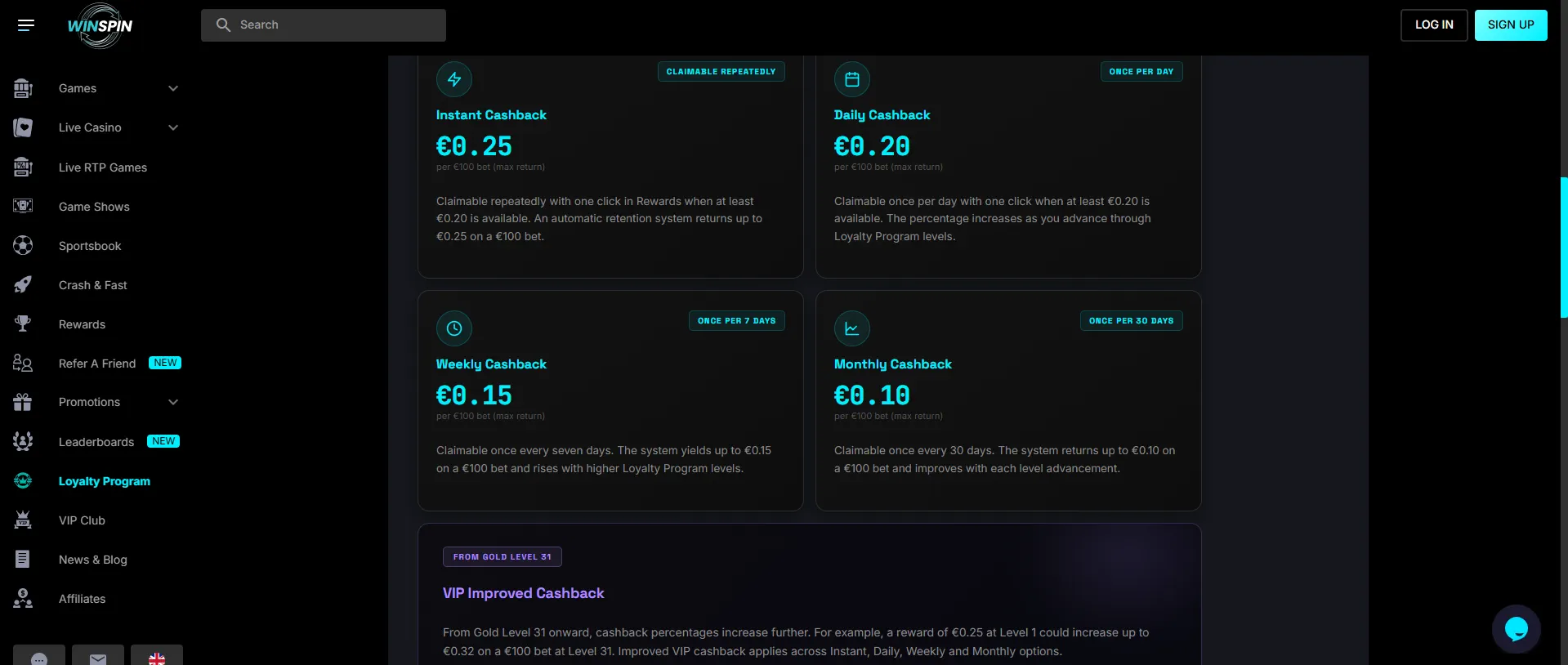Click the Games slot machine icon
This screenshot has height=665, width=1568.
23,88
